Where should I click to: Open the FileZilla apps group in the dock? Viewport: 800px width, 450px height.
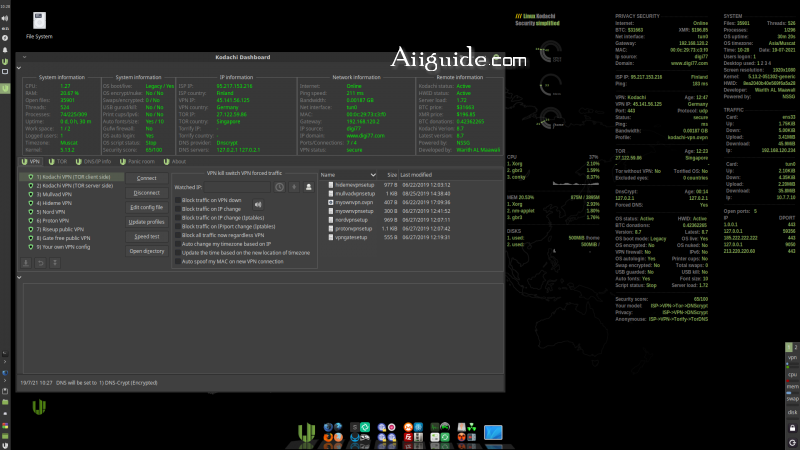(x=413, y=432)
